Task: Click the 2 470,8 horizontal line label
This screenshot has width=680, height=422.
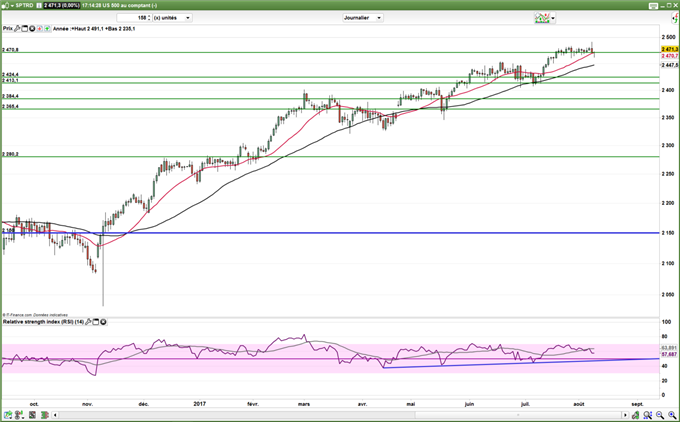Action: (10, 50)
